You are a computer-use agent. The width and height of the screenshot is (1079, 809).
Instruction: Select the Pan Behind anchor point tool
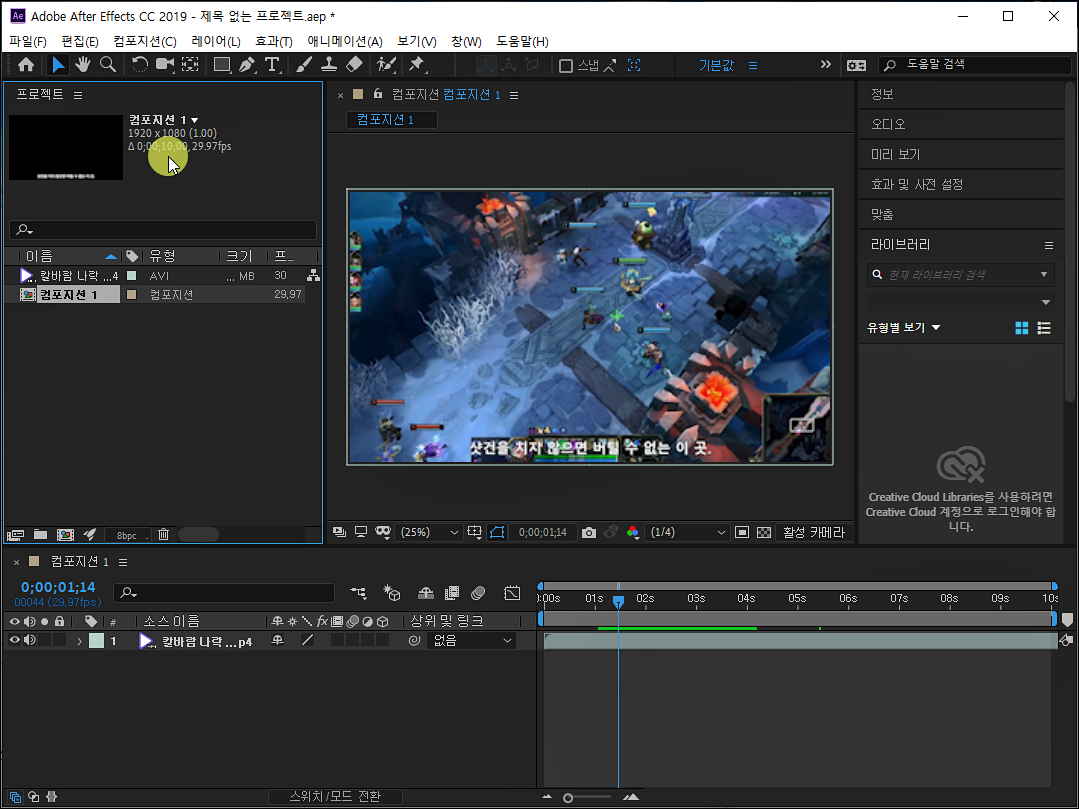pyautogui.click(x=190, y=65)
